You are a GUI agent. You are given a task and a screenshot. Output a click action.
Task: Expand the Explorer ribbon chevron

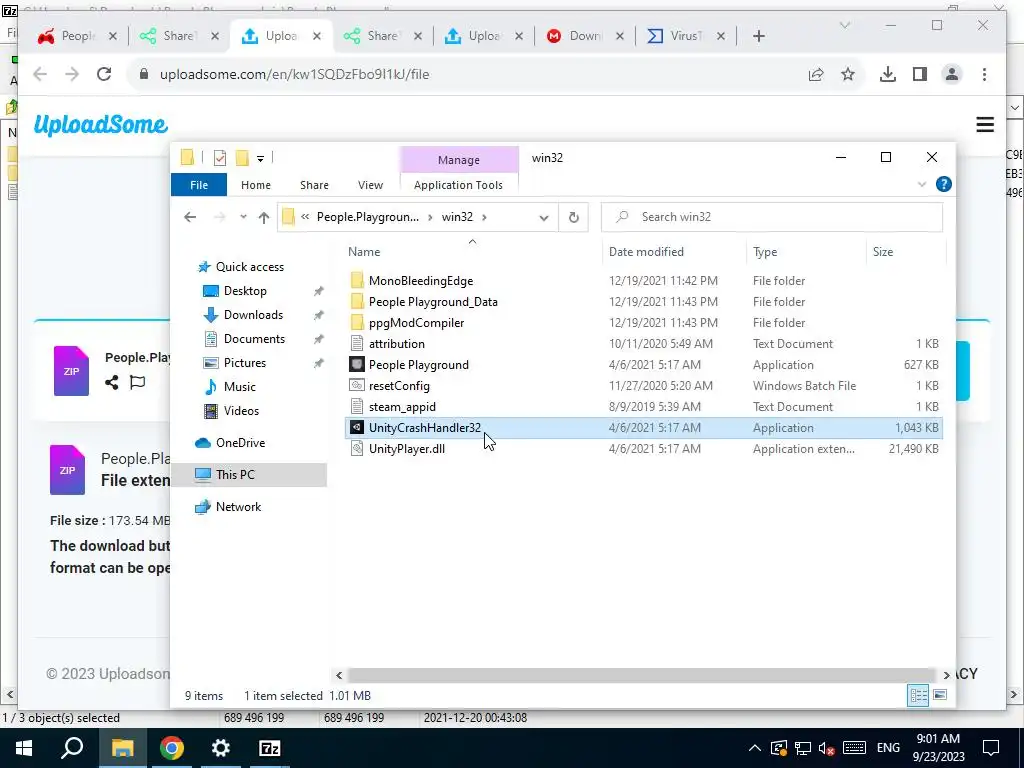[922, 184]
